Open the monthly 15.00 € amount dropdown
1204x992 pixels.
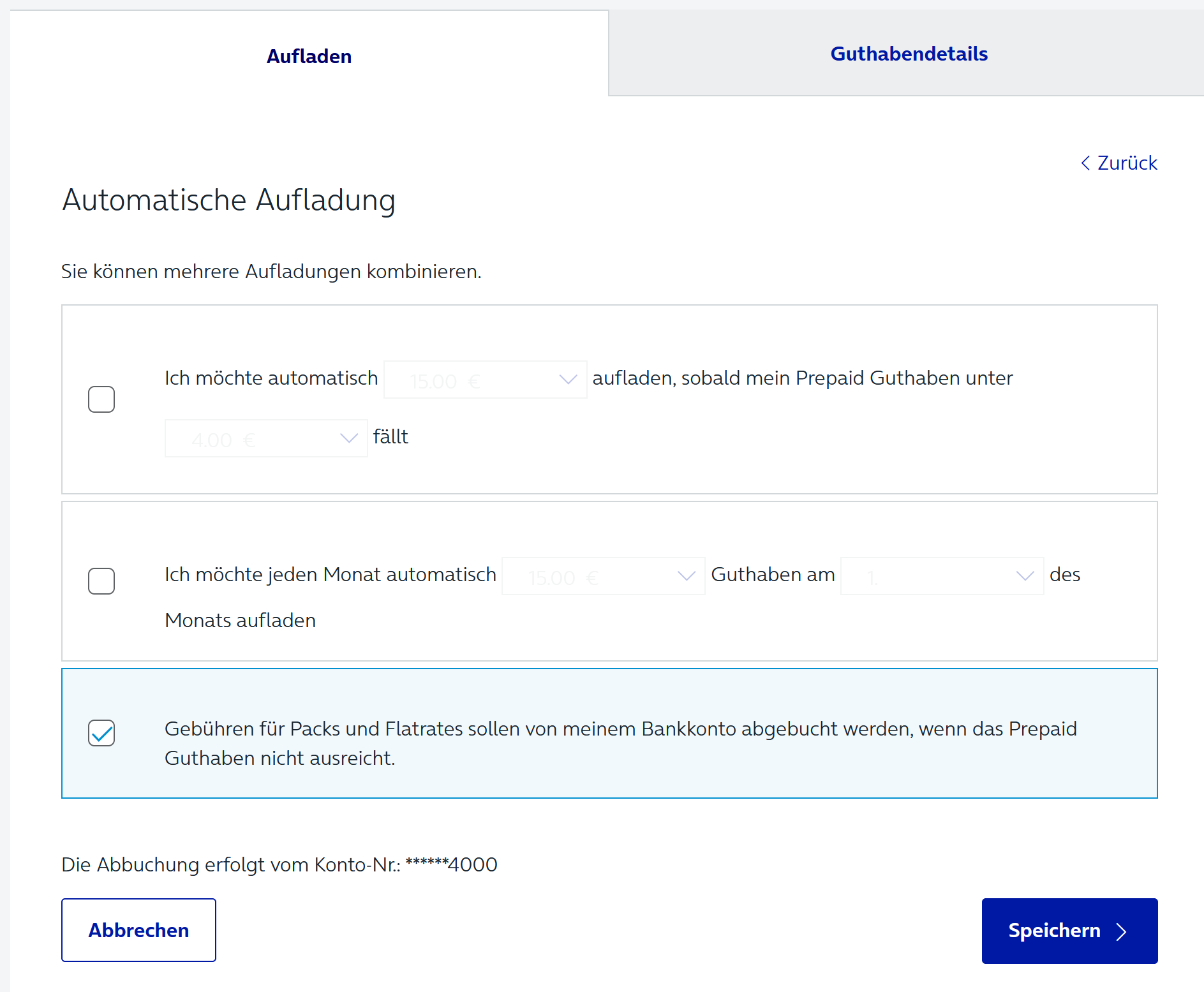602,577
